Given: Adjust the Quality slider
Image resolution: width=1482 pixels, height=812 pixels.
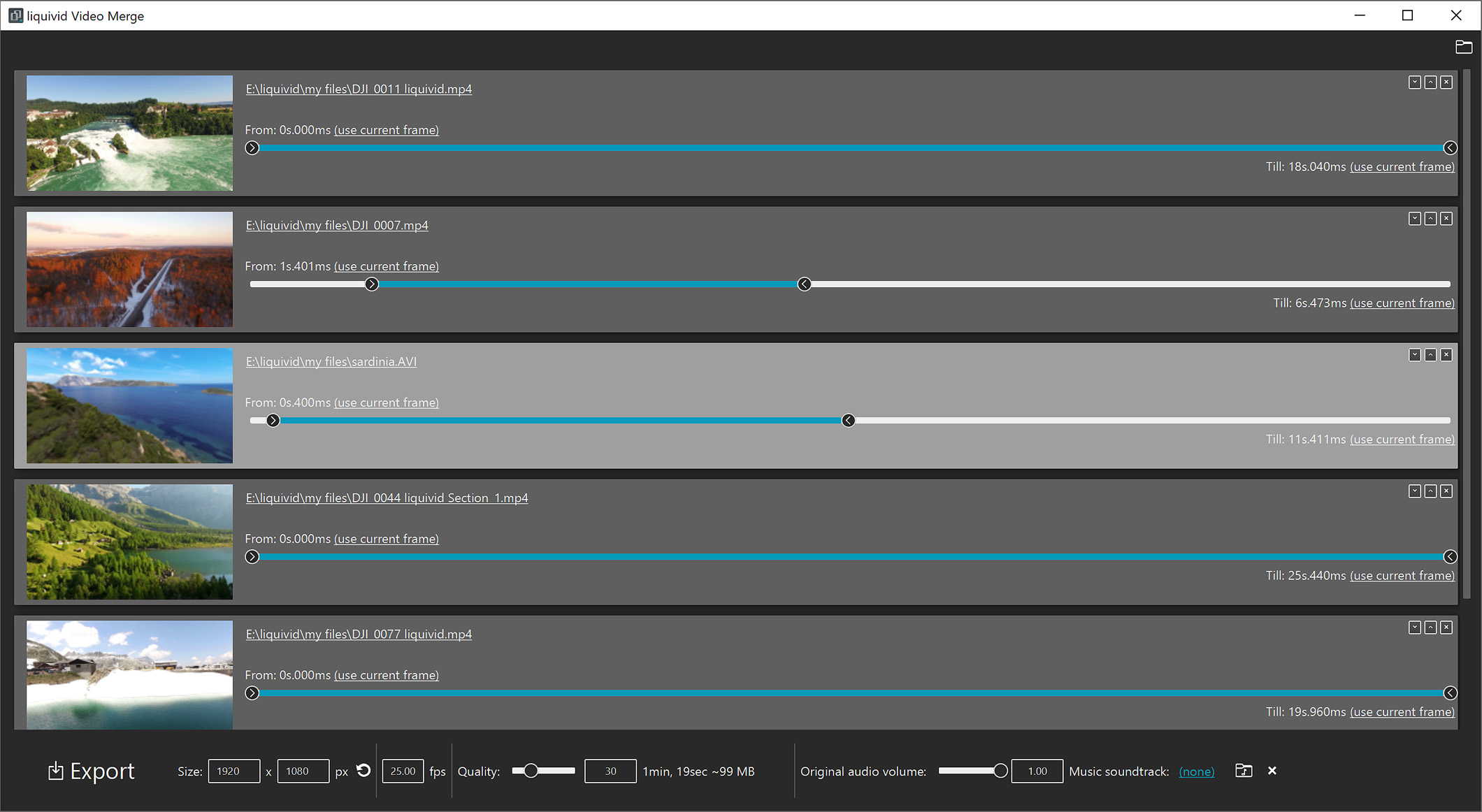Looking at the screenshot, I should [532, 770].
